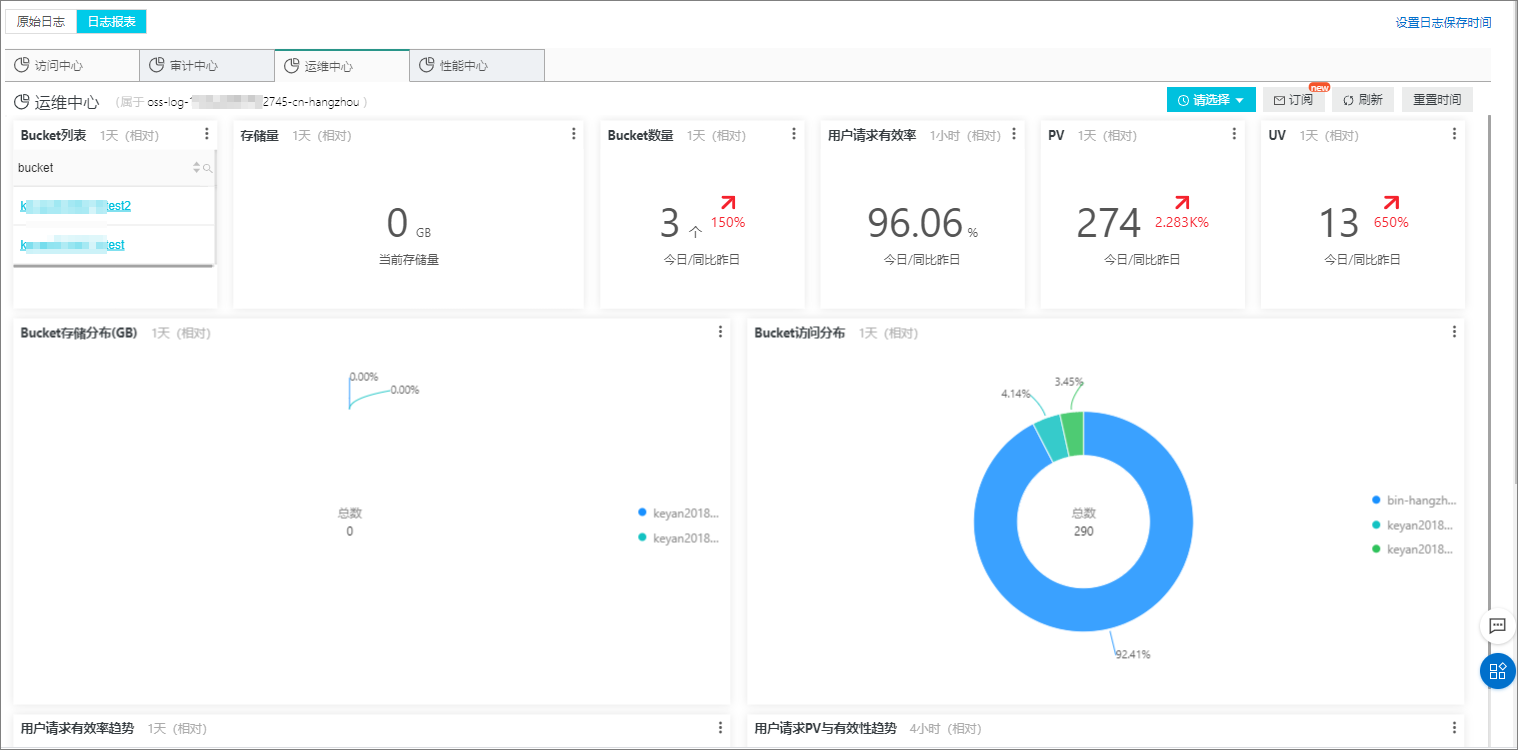Click the teal donut segment labeled 4.14%
1518x750 pixels.
tap(1051, 438)
